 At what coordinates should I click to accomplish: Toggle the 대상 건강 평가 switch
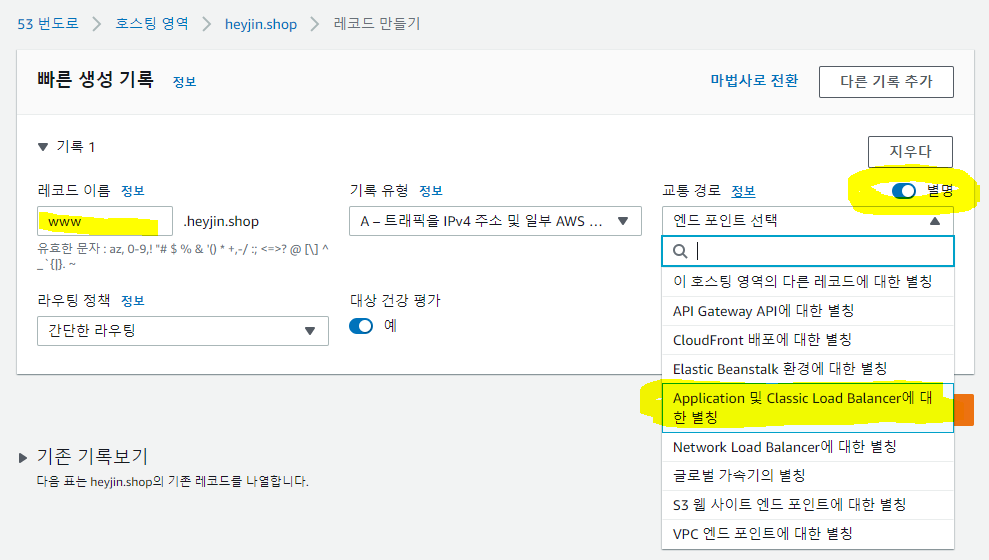point(361,326)
